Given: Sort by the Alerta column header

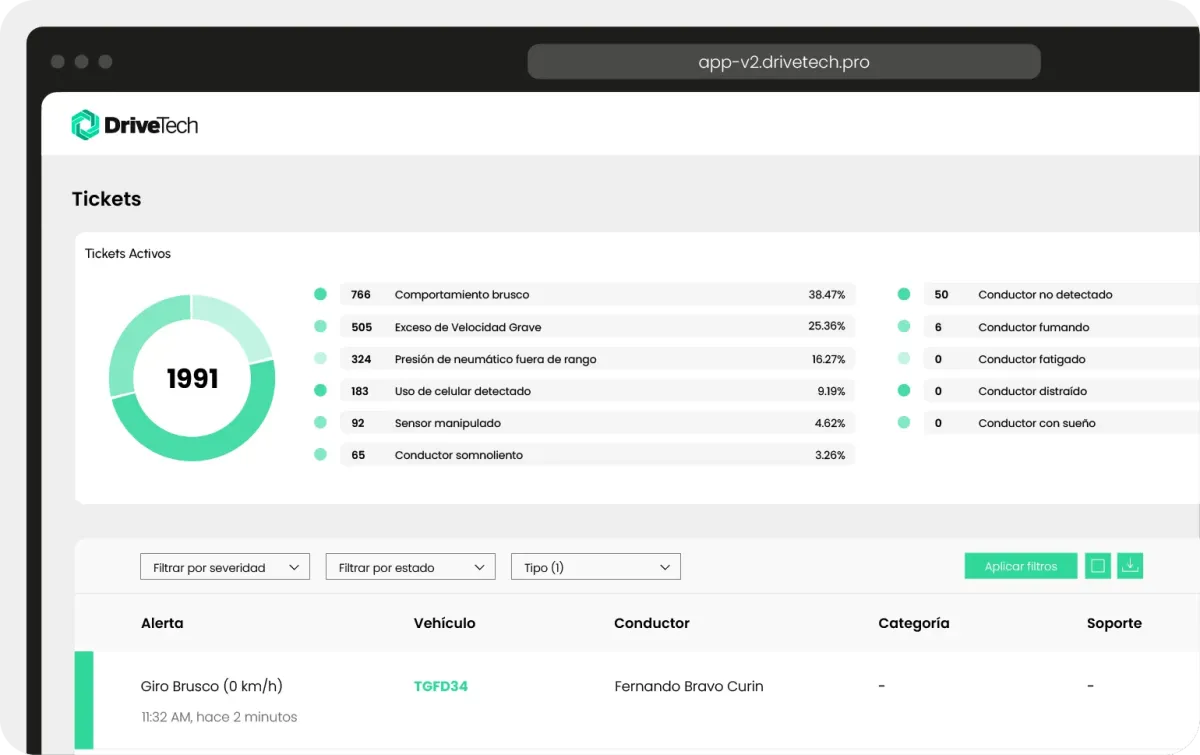Looking at the screenshot, I should pos(162,623).
